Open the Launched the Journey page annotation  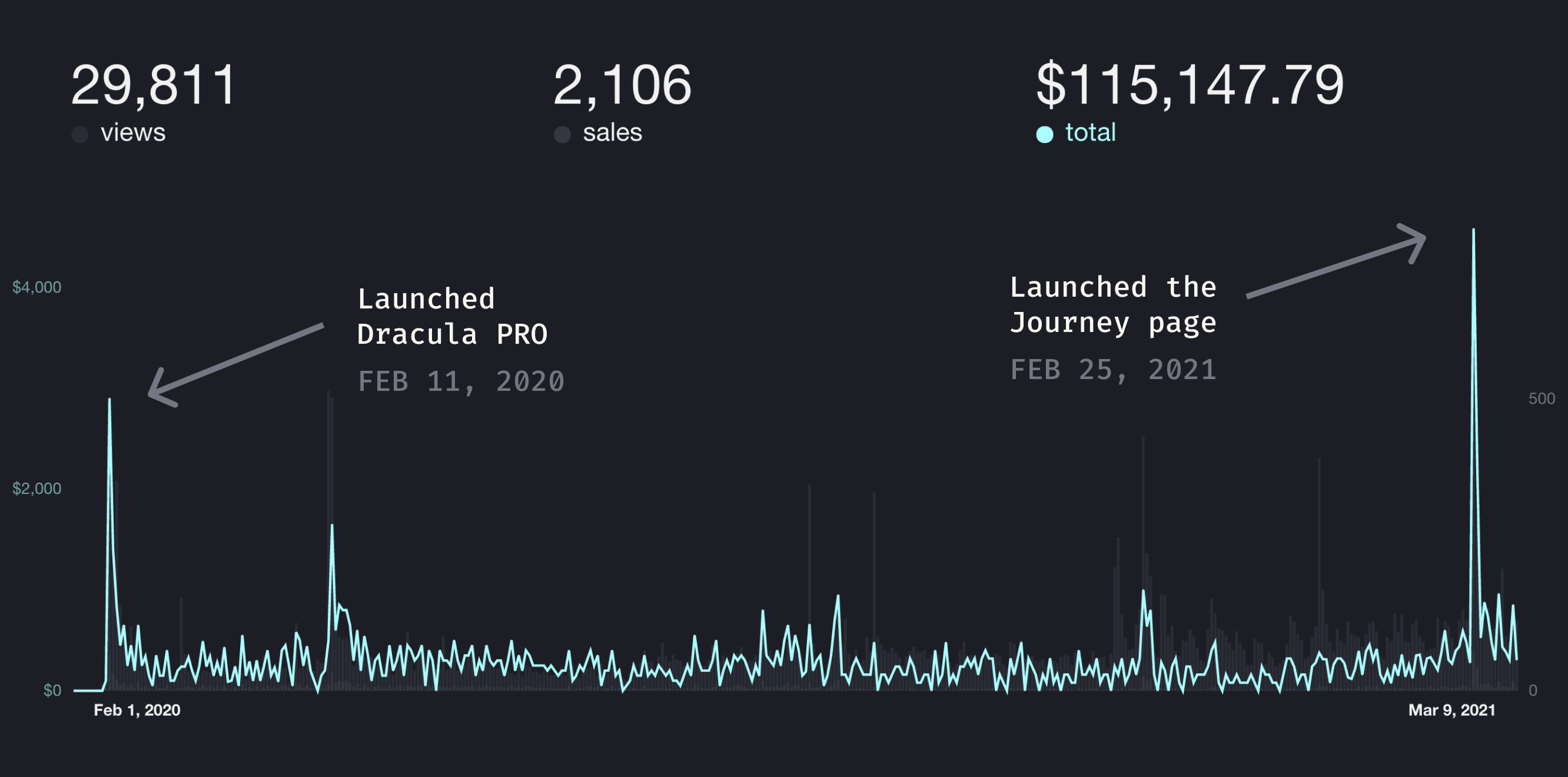point(1113,303)
